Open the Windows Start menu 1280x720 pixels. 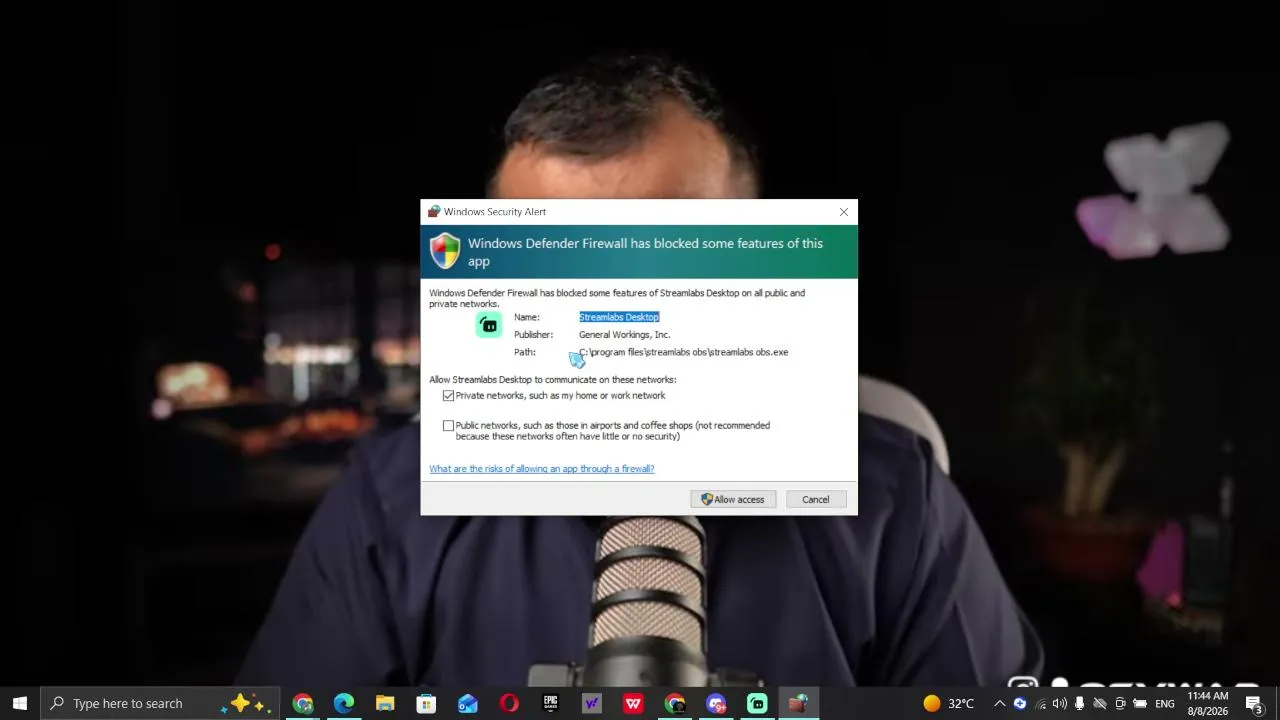click(x=20, y=703)
